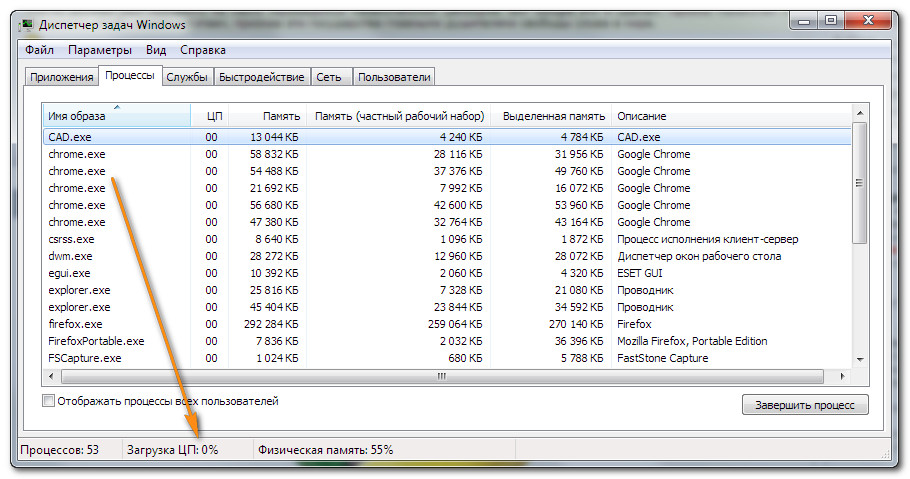
Task: Sort by ЦП column header
Action: click(210, 116)
